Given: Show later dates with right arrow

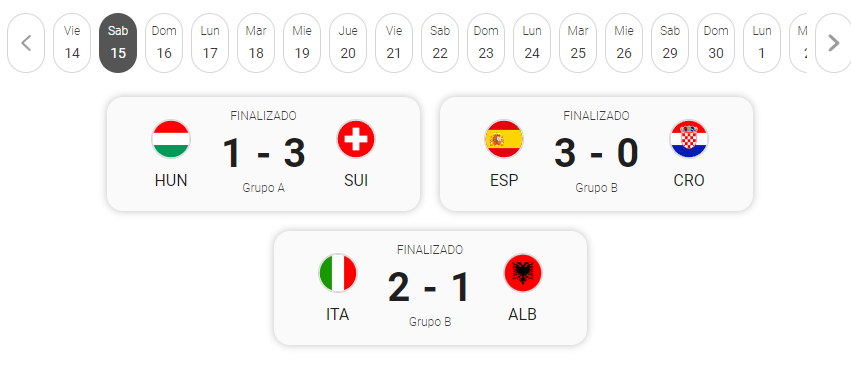Looking at the screenshot, I should pyautogui.click(x=834, y=43).
